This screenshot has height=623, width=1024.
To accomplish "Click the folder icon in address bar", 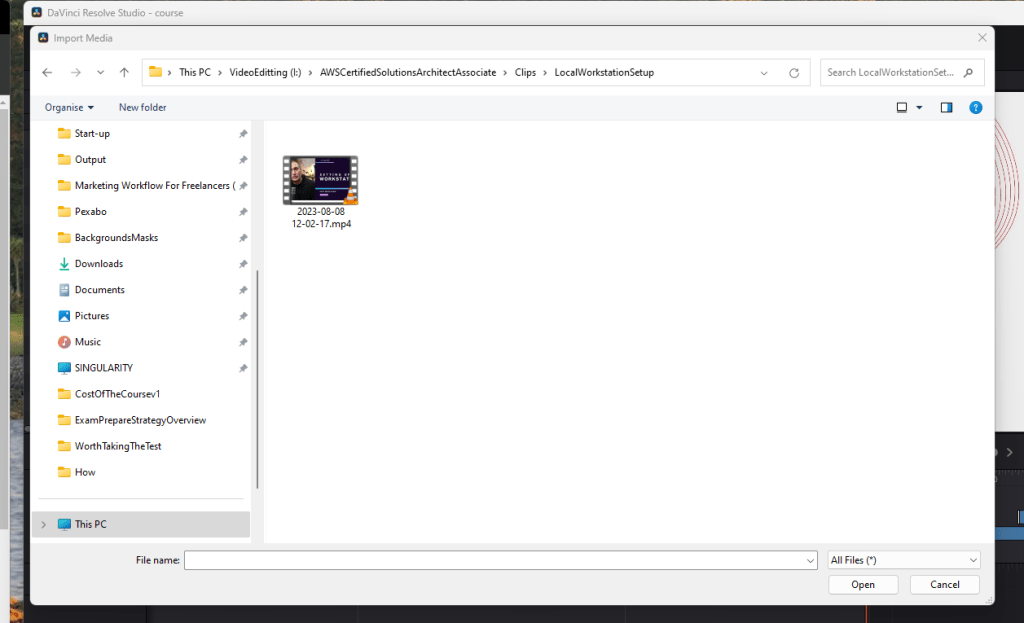I will tap(155, 72).
